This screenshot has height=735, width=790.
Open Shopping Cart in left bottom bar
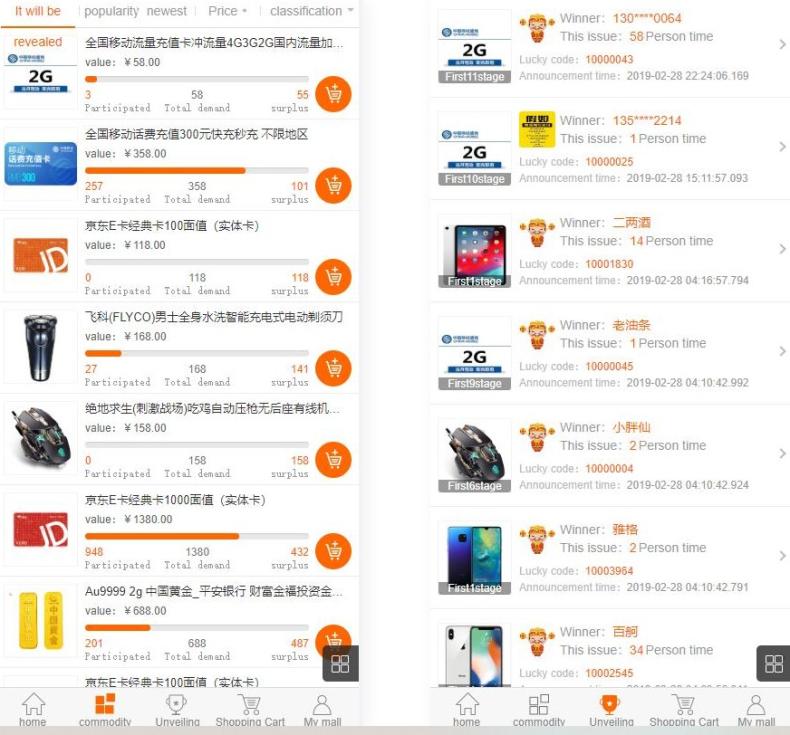[250, 709]
